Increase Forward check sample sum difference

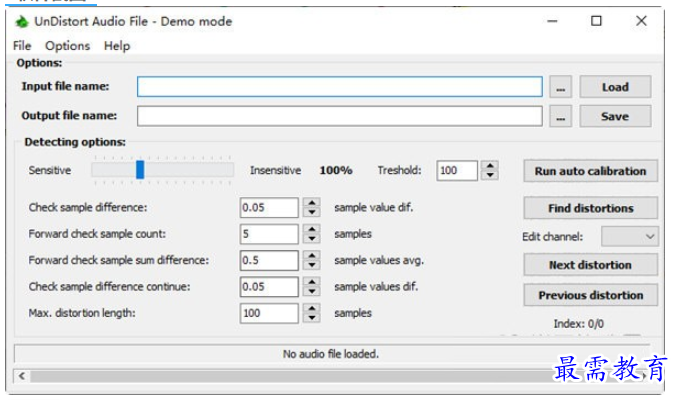(x=312, y=255)
